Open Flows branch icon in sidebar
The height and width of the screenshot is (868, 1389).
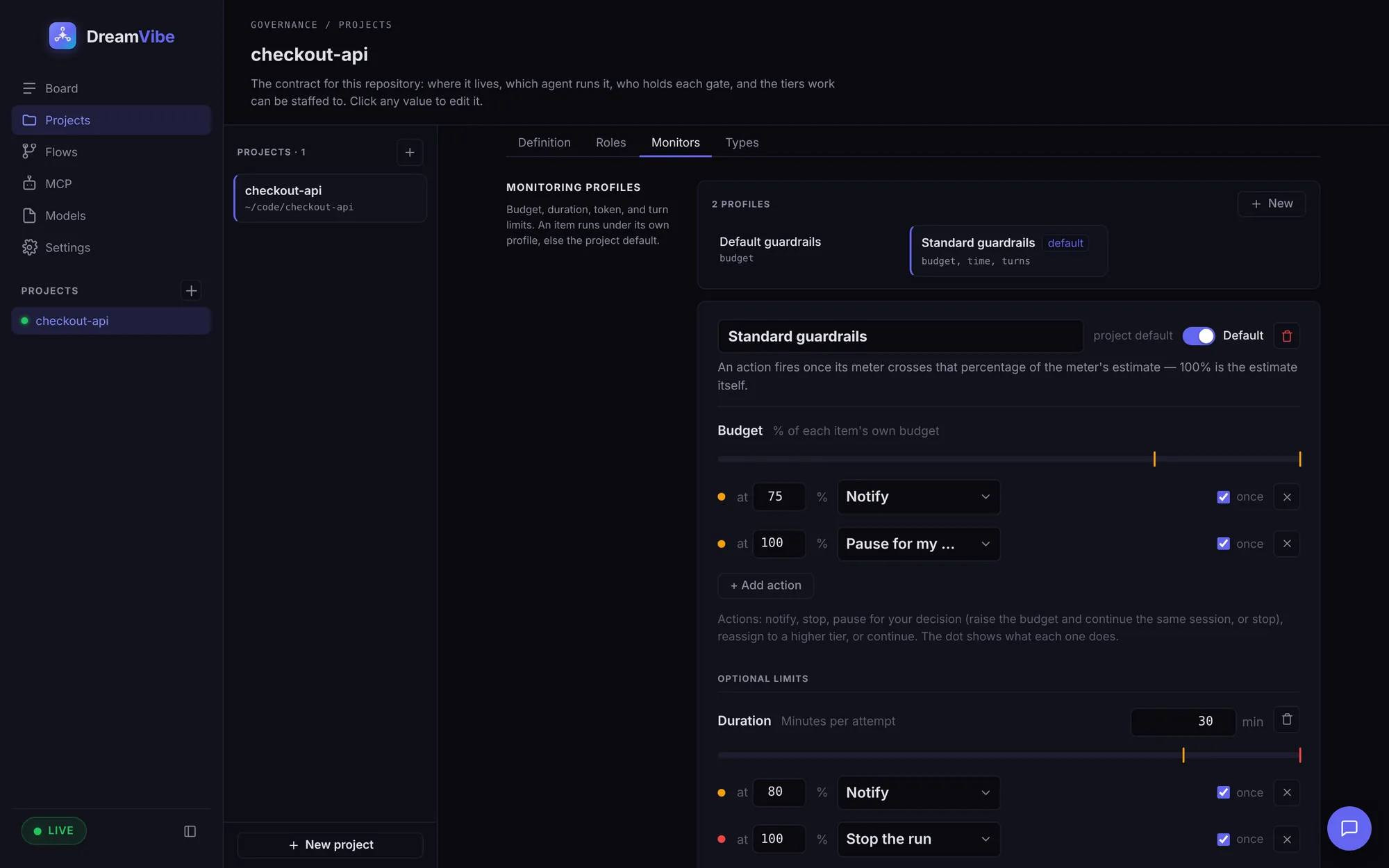29,151
